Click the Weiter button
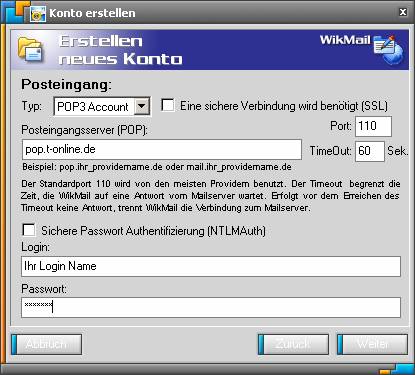 click(x=373, y=344)
